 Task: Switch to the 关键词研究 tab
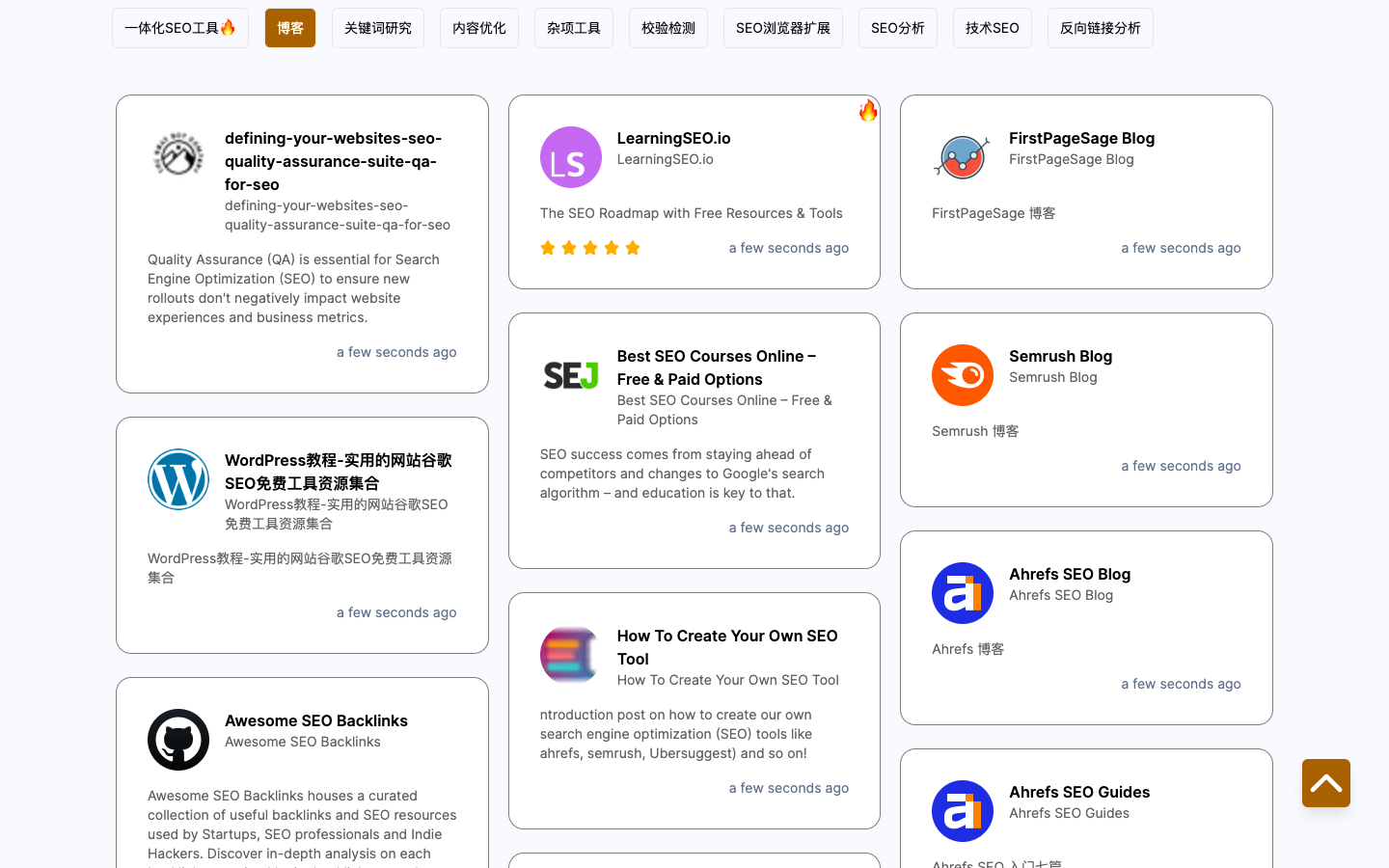[377, 28]
